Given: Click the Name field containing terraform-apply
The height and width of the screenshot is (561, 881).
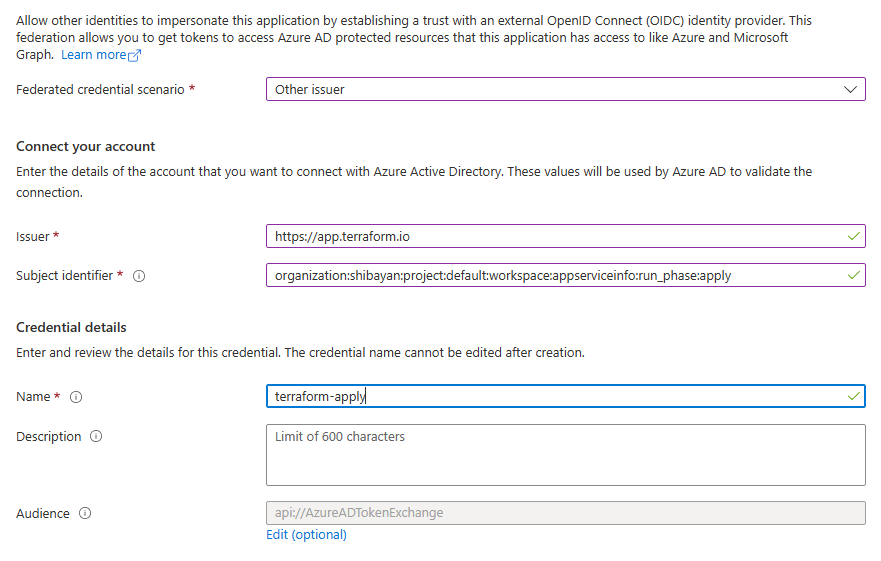Looking at the screenshot, I should click(x=566, y=396).
